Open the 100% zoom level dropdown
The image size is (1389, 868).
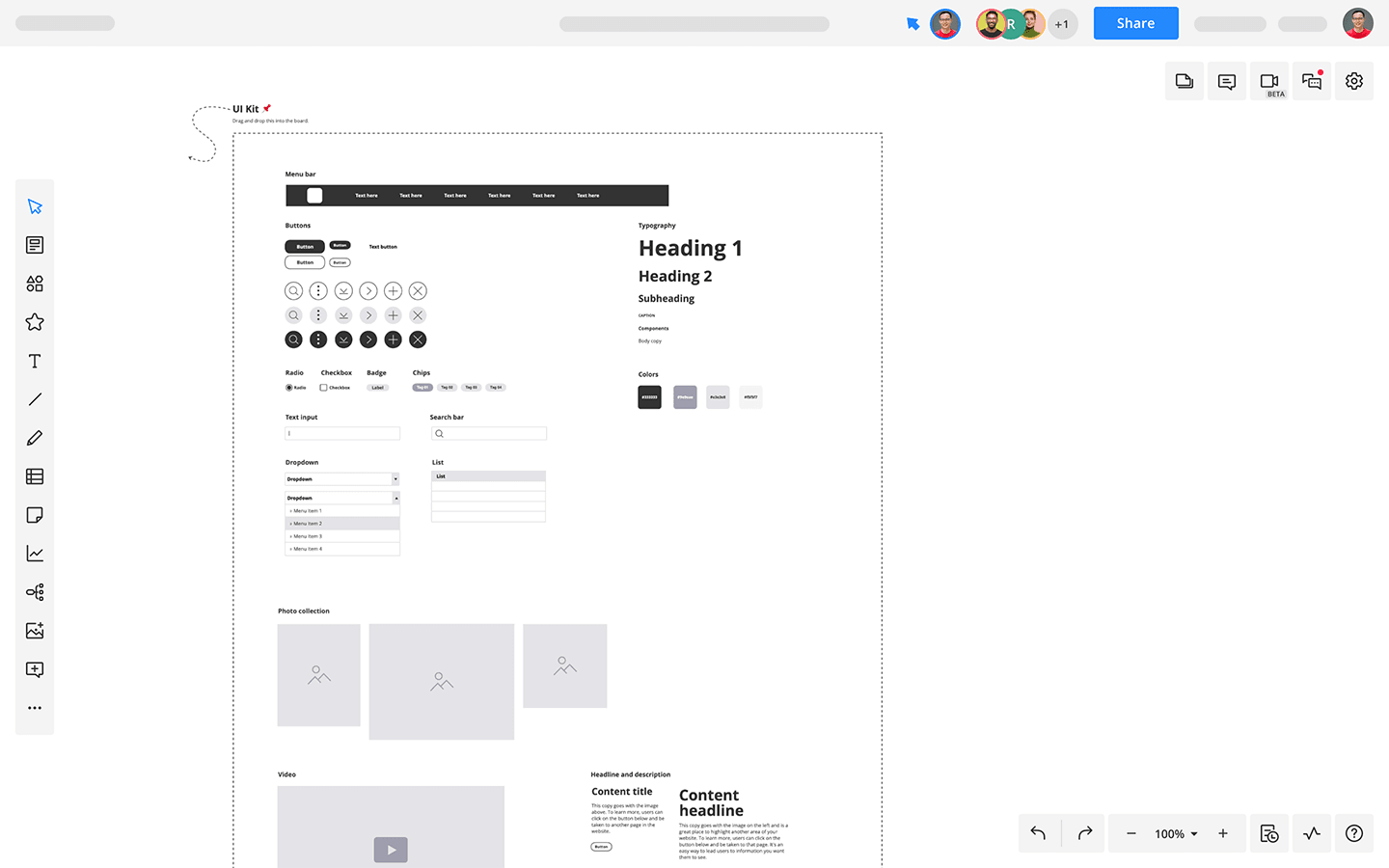click(1176, 833)
